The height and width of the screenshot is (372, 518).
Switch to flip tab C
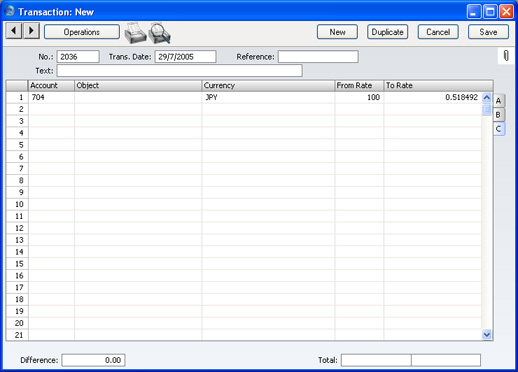pyautogui.click(x=499, y=129)
